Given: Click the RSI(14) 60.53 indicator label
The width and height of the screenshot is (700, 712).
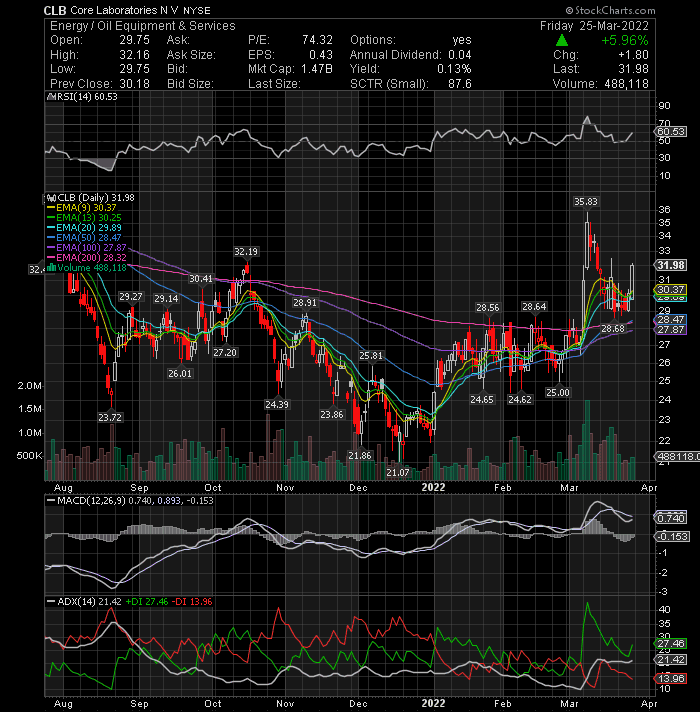Looking at the screenshot, I should 85,97.
